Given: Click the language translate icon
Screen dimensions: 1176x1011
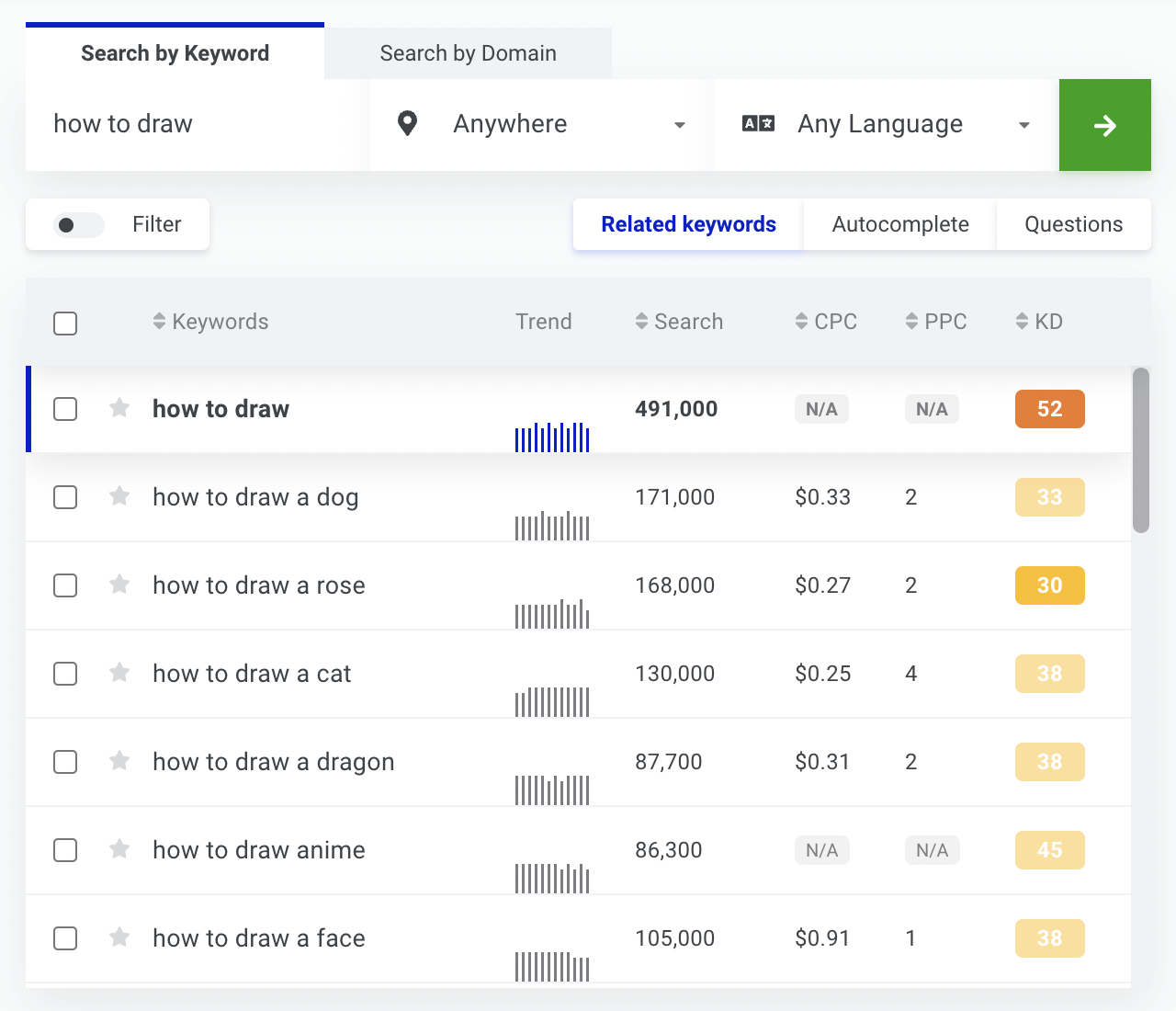Looking at the screenshot, I should 758,123.
